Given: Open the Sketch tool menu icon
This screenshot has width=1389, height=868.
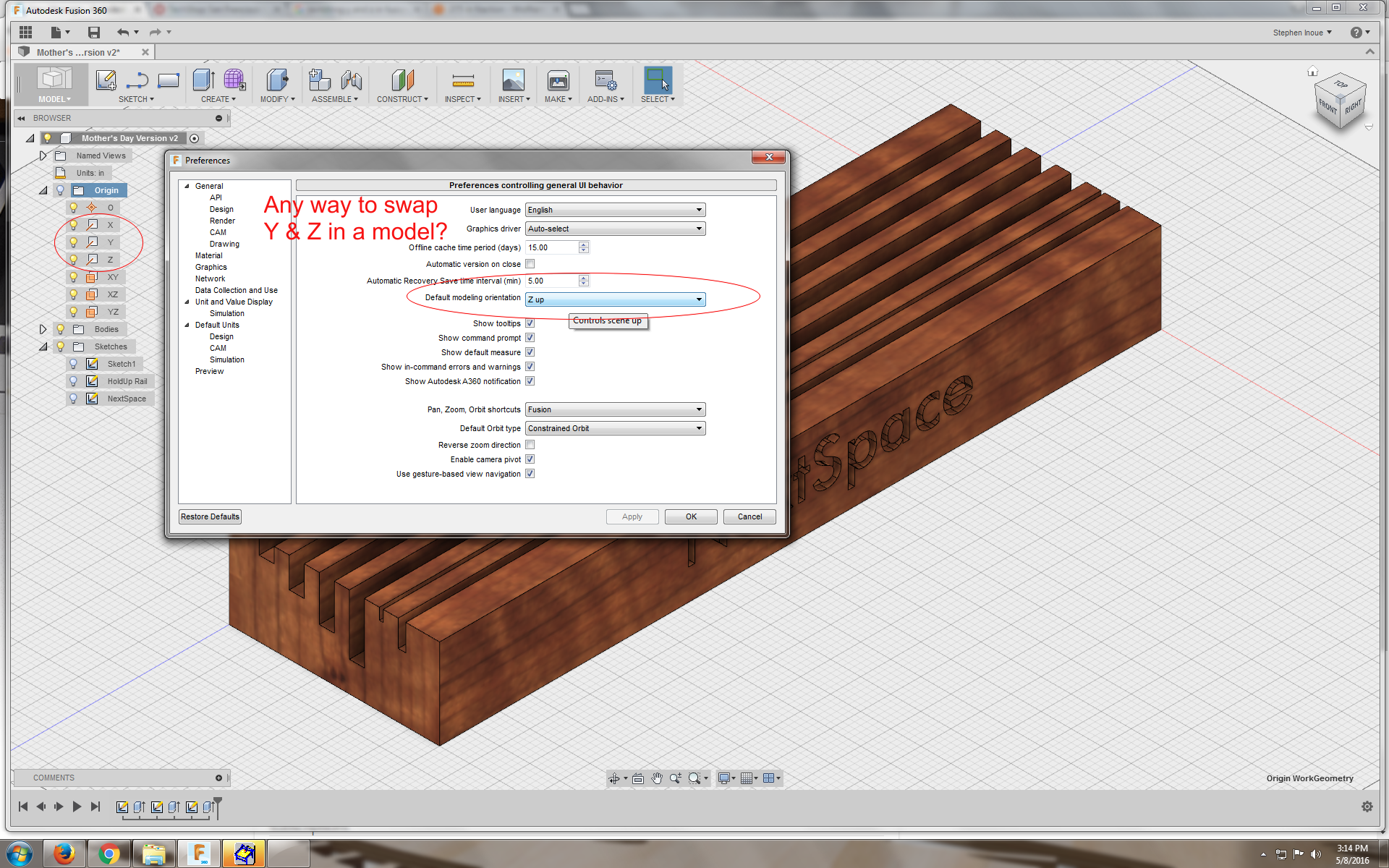Looking at the screenshot, I should (x=106, y=80).
